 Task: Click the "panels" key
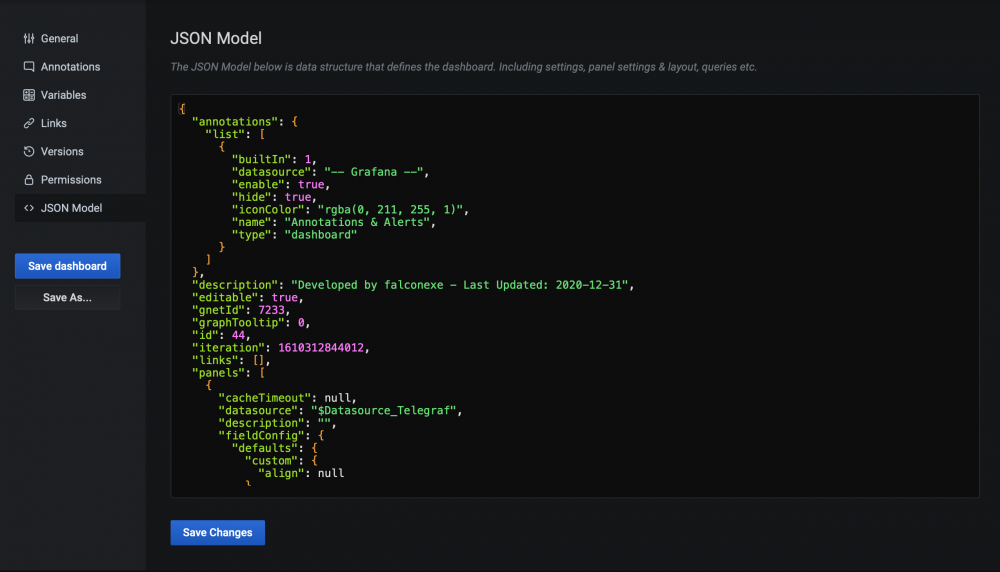[219, 373]
